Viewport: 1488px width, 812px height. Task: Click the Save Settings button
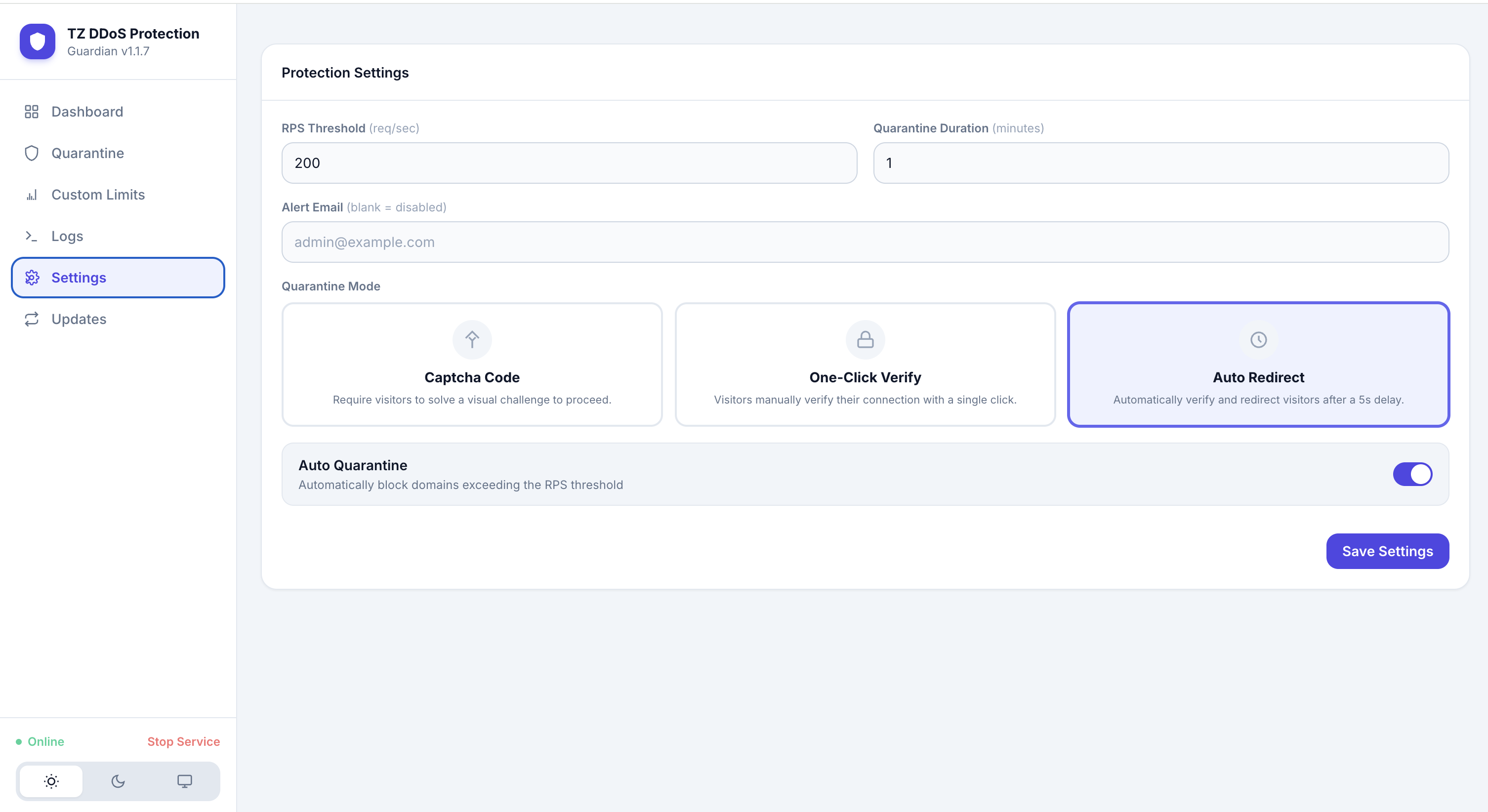(1388, 551)
